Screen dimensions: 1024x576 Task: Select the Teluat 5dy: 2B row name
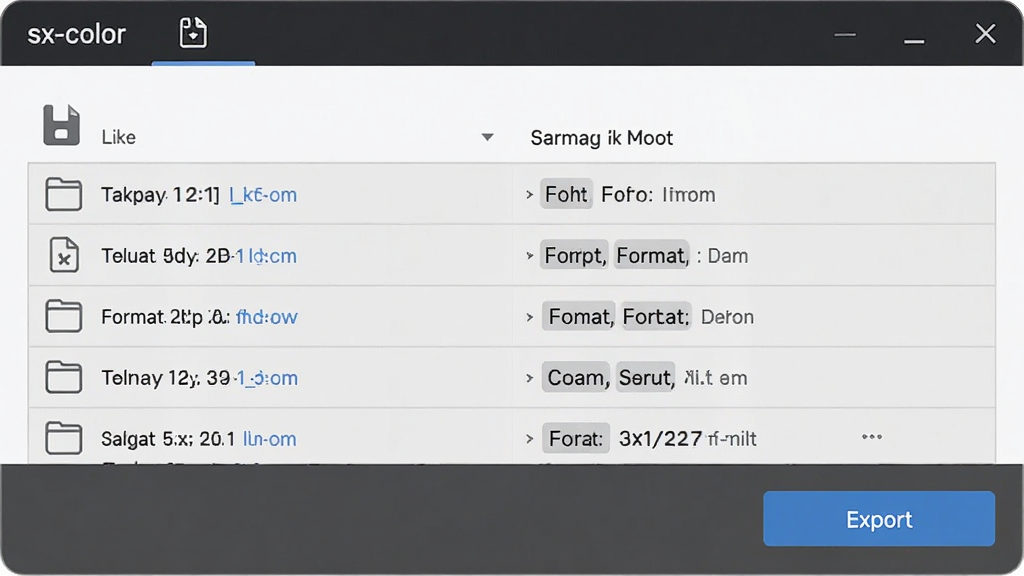pos(167,256)
